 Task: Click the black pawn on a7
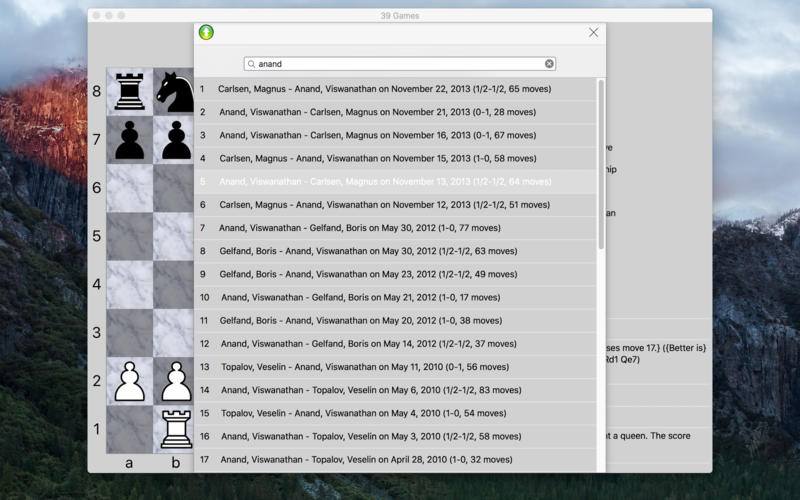pyautogui.click(x=130, y=140)
